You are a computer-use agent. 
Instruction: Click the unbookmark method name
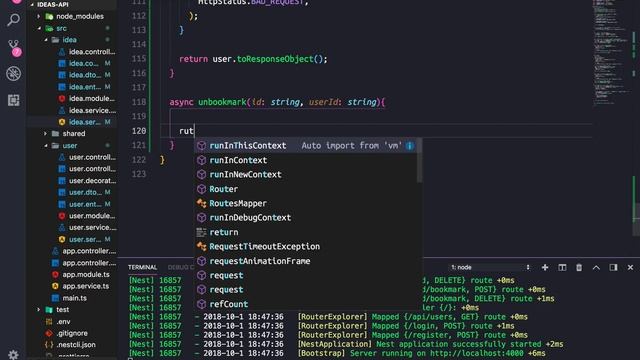click(222, 102)
